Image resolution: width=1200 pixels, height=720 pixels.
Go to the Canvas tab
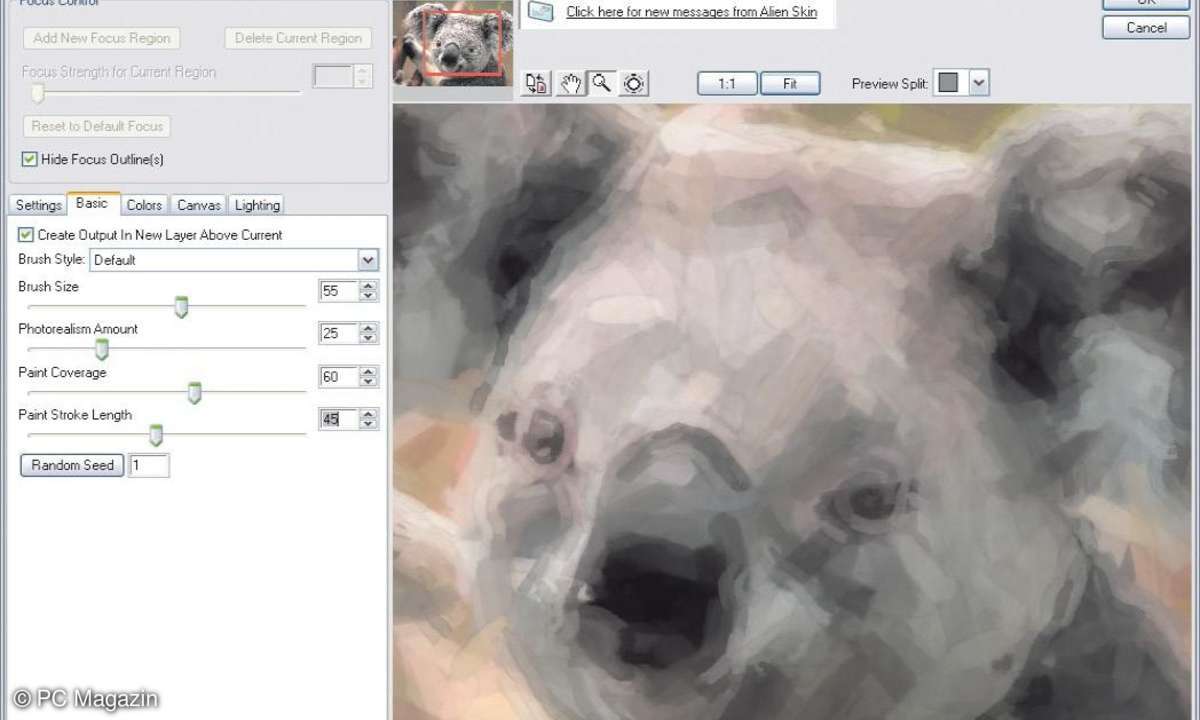tap(198, 205)
